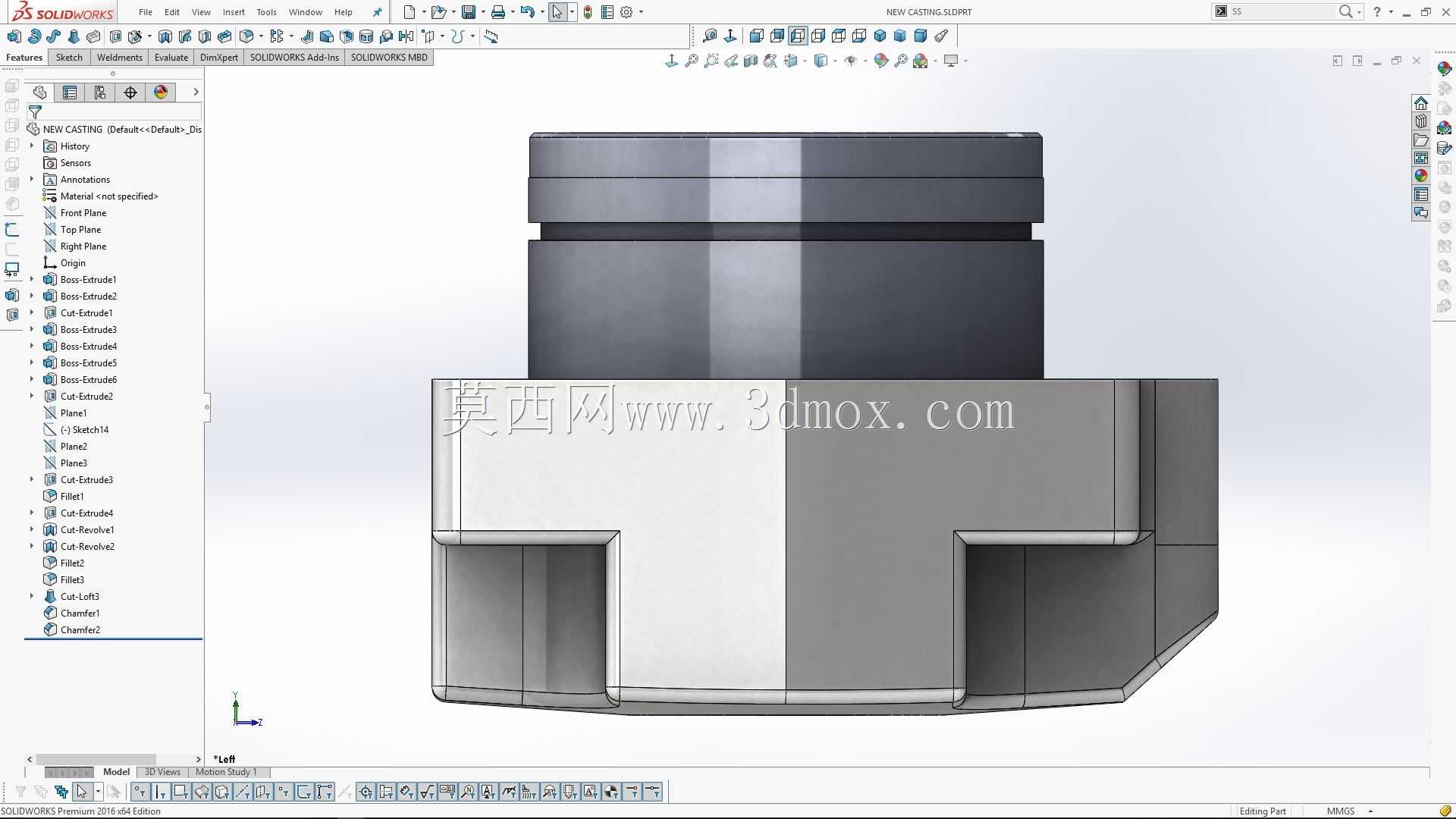Open the PropertyManager tab icon
Screen dimensions: 1456x819
point(70,93)
